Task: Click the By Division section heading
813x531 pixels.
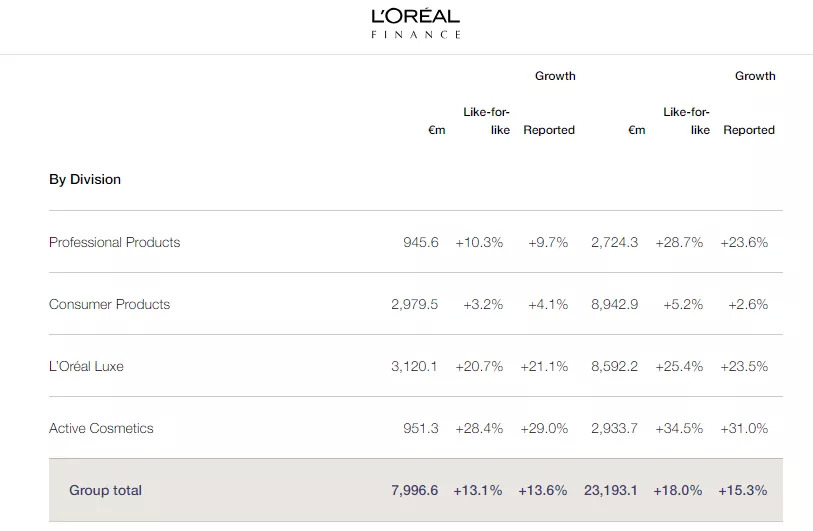Action: coord(85,179)
